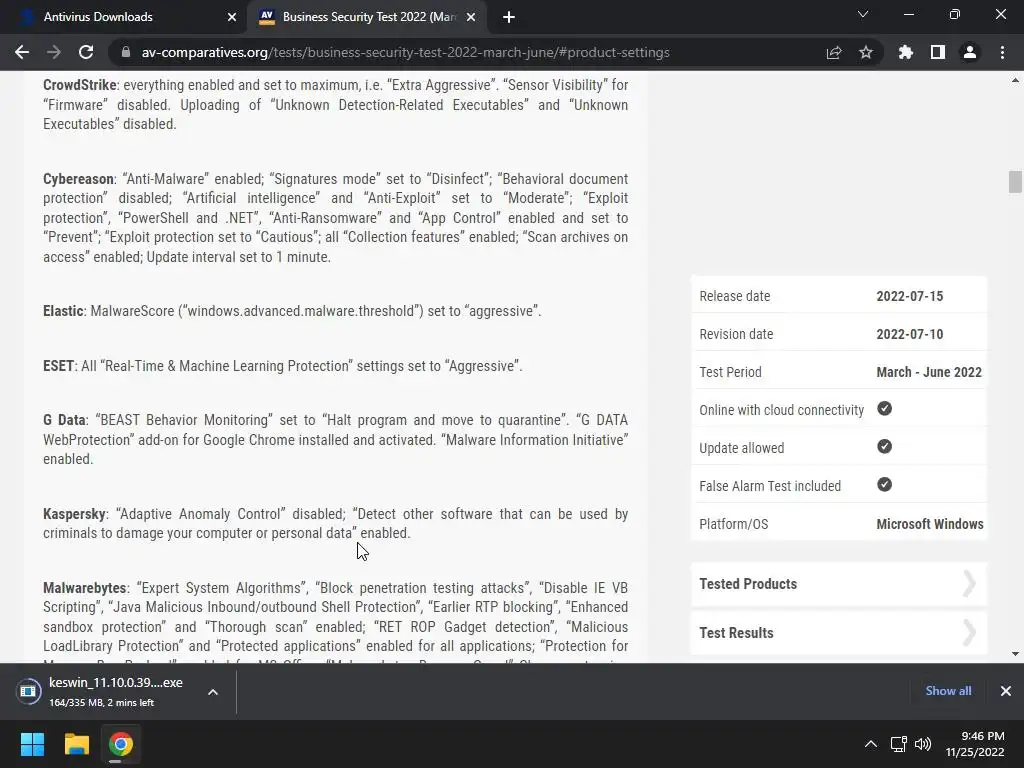Viewport: 1024px width, 768px height.
Task: Click the keswin download file icon
Action: (x=28, y=691)
